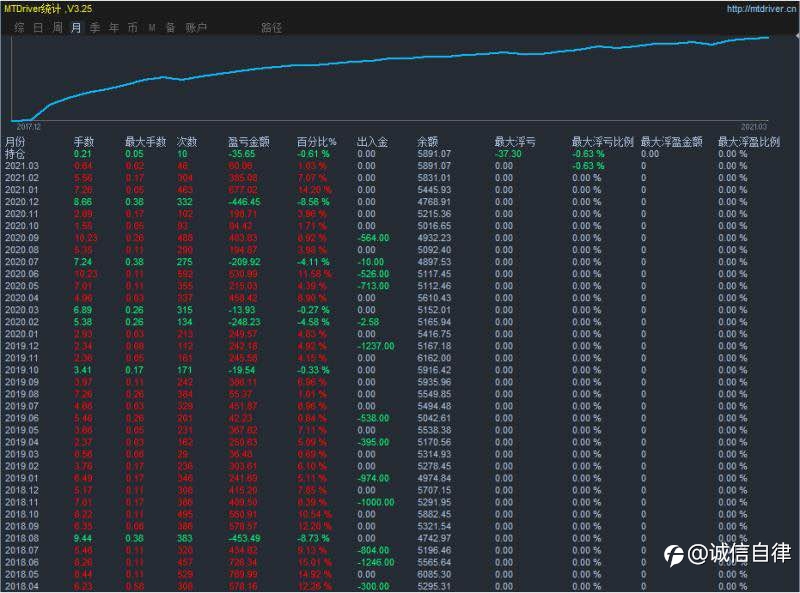
Task: Click the -804.00 withdrawal in 2018.07
Action: click(373, 550)
